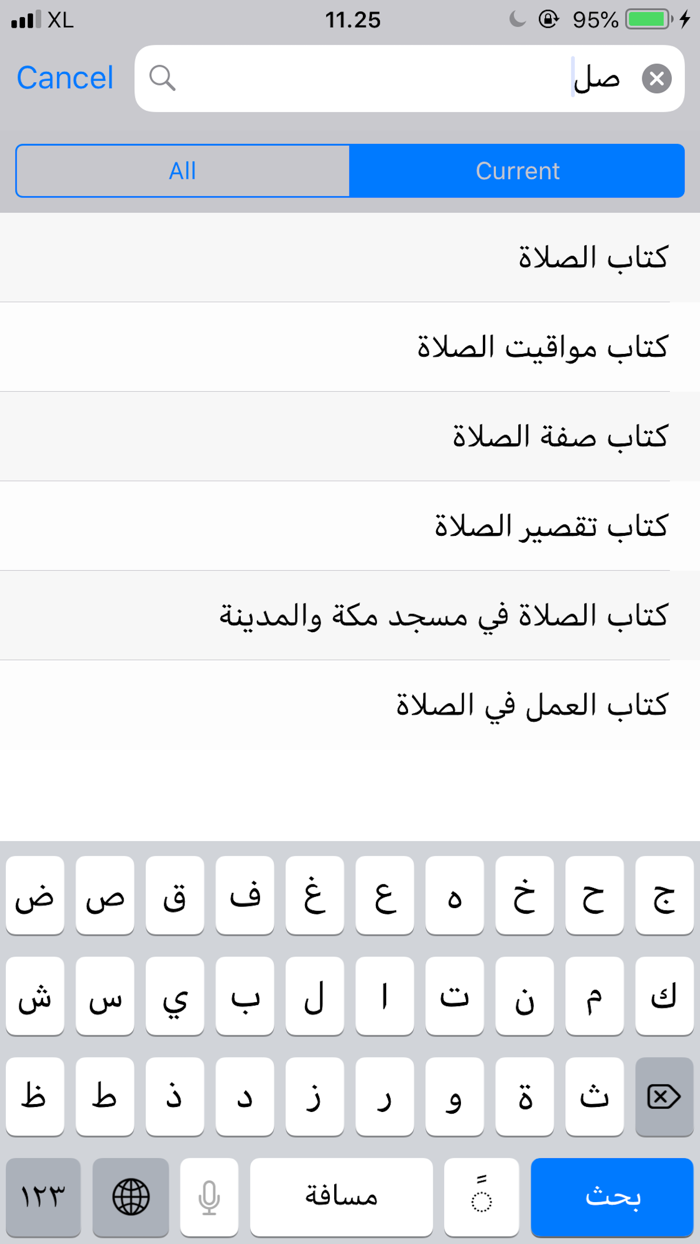
Task: Tap the magnifying glass search icon
Action: [163, 77]
